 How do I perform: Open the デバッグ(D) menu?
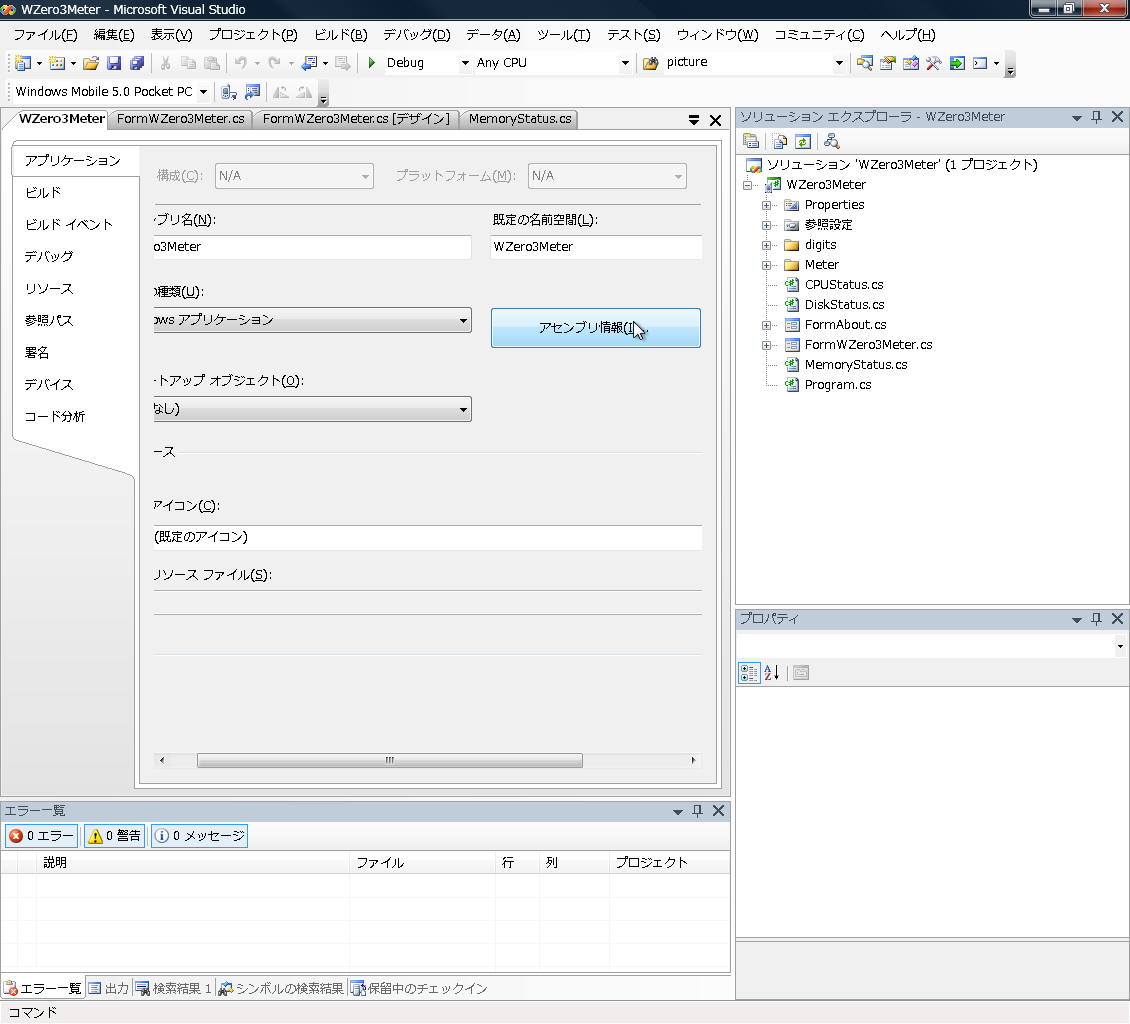(417, 35)
